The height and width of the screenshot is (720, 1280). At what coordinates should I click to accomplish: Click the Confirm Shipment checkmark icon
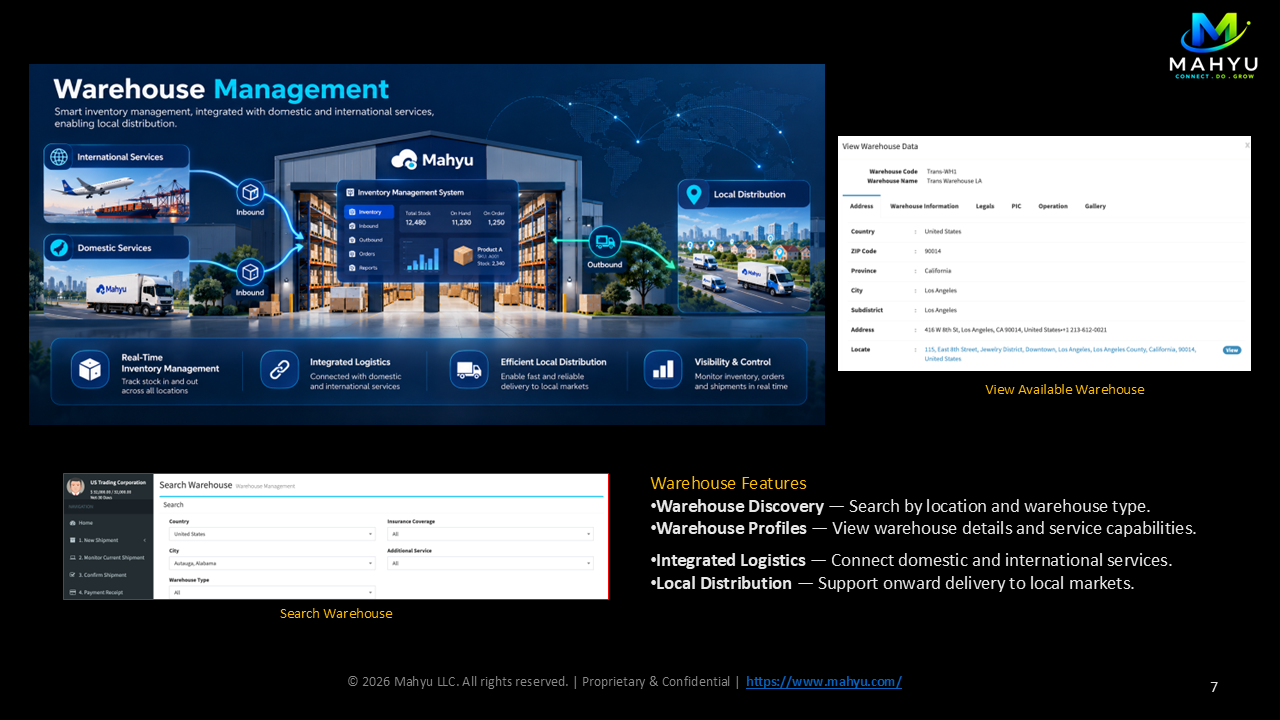pyautogui.click(x=73, y=575)
